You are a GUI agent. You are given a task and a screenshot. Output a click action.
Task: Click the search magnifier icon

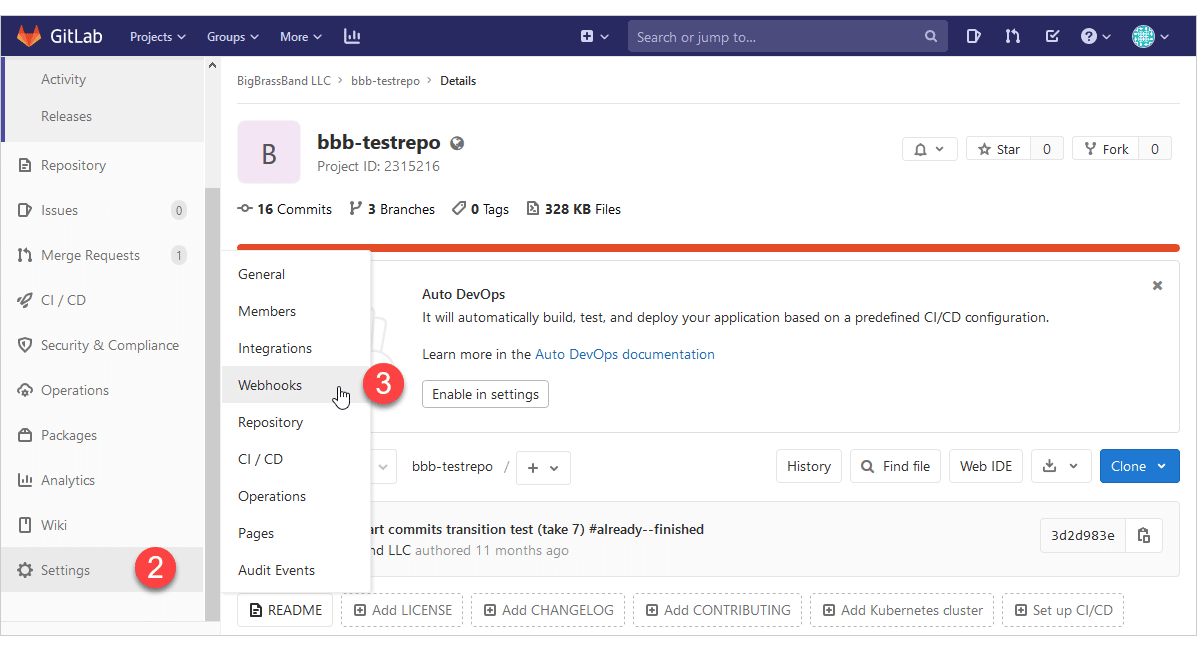coord(931,36)
